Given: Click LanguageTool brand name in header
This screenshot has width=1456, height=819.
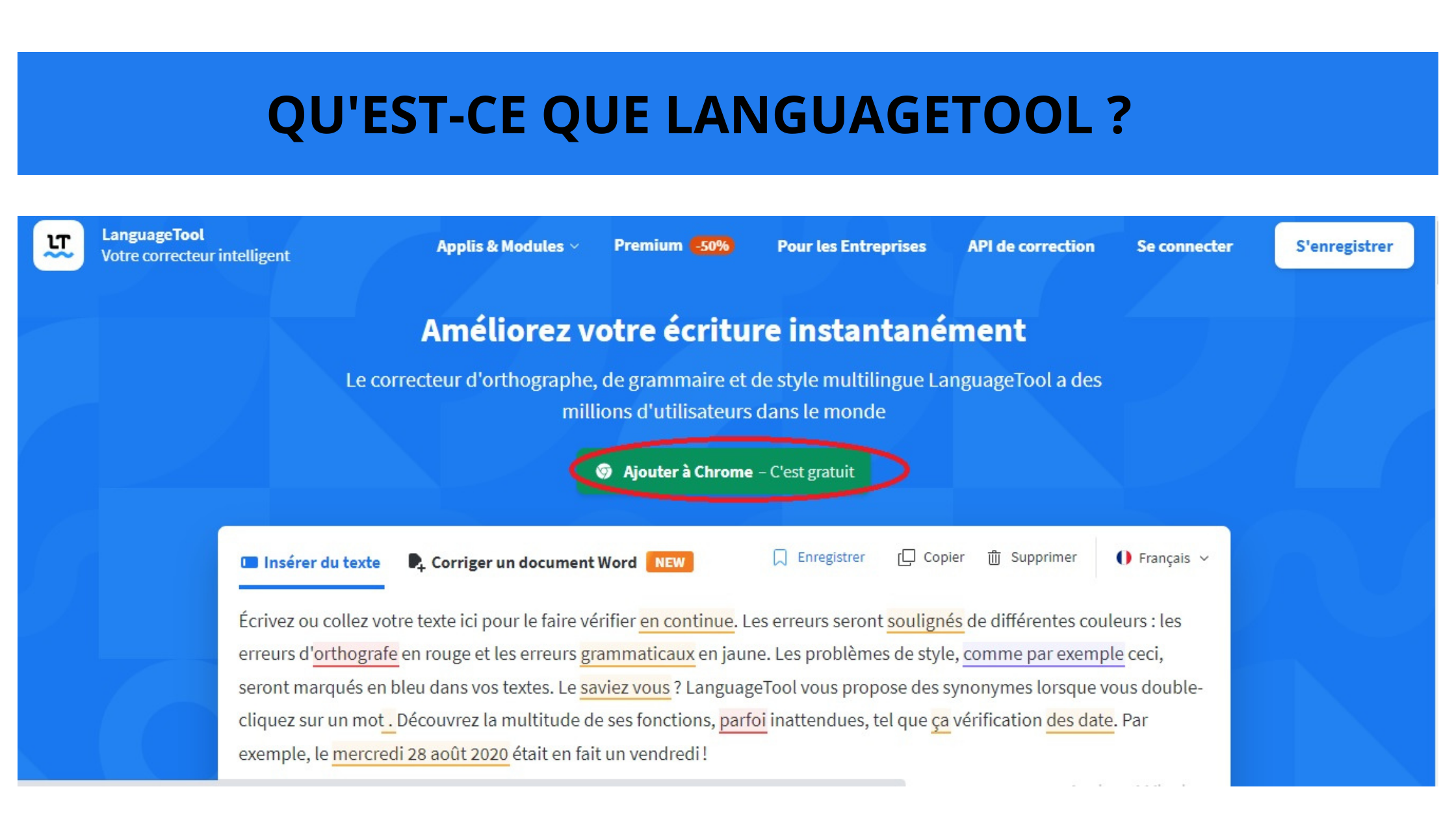Looking at the screenshot, I should [x=153, y=235].
